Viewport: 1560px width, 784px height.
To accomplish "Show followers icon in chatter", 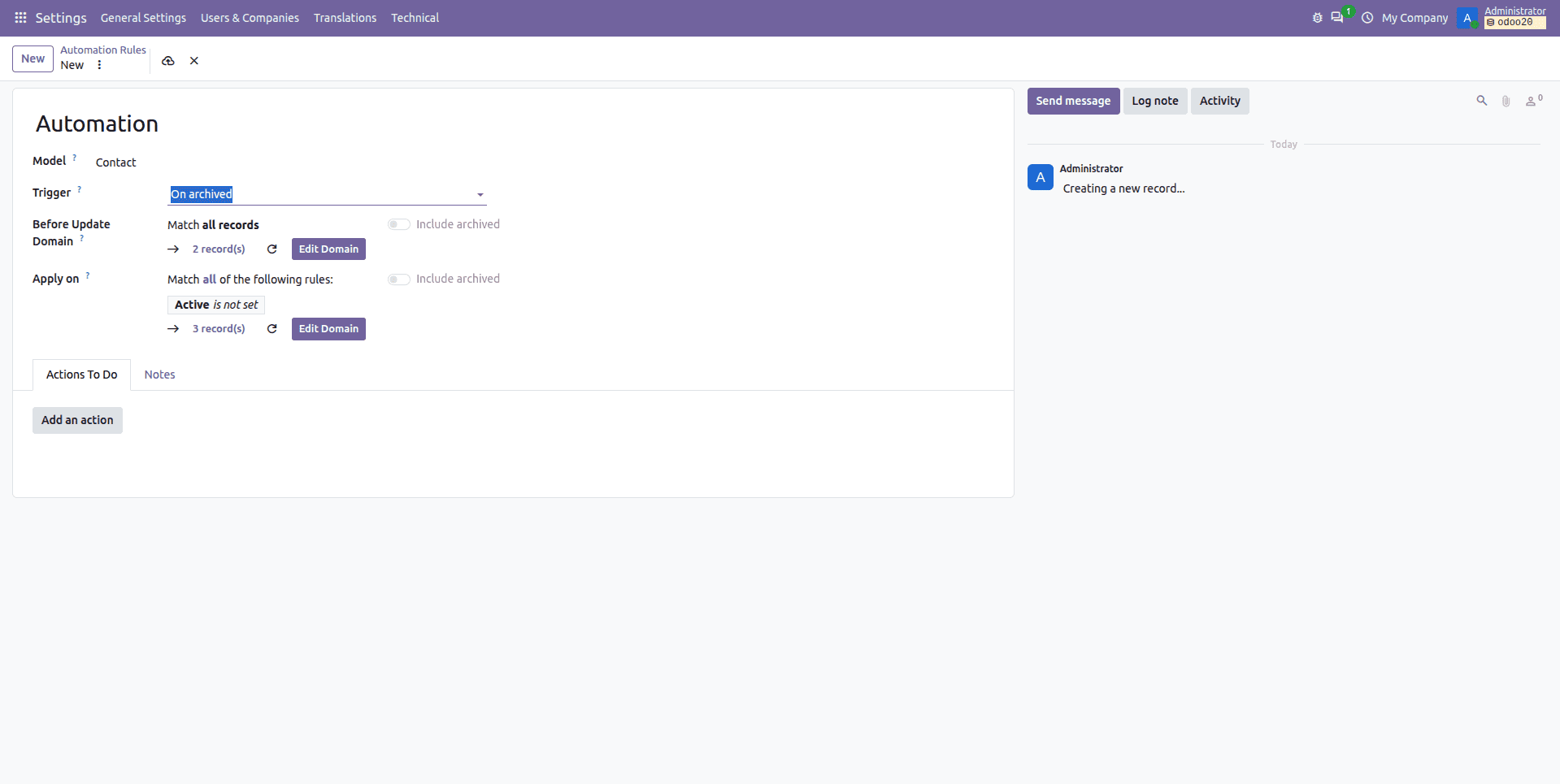I will pos(1533,101).
